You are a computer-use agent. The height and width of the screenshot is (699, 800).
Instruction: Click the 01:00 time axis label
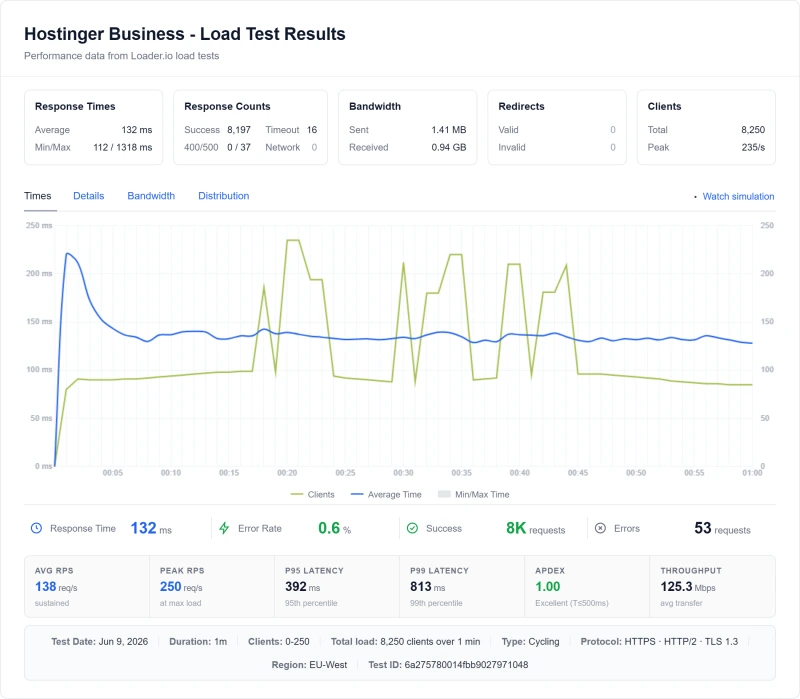[752, 473]
